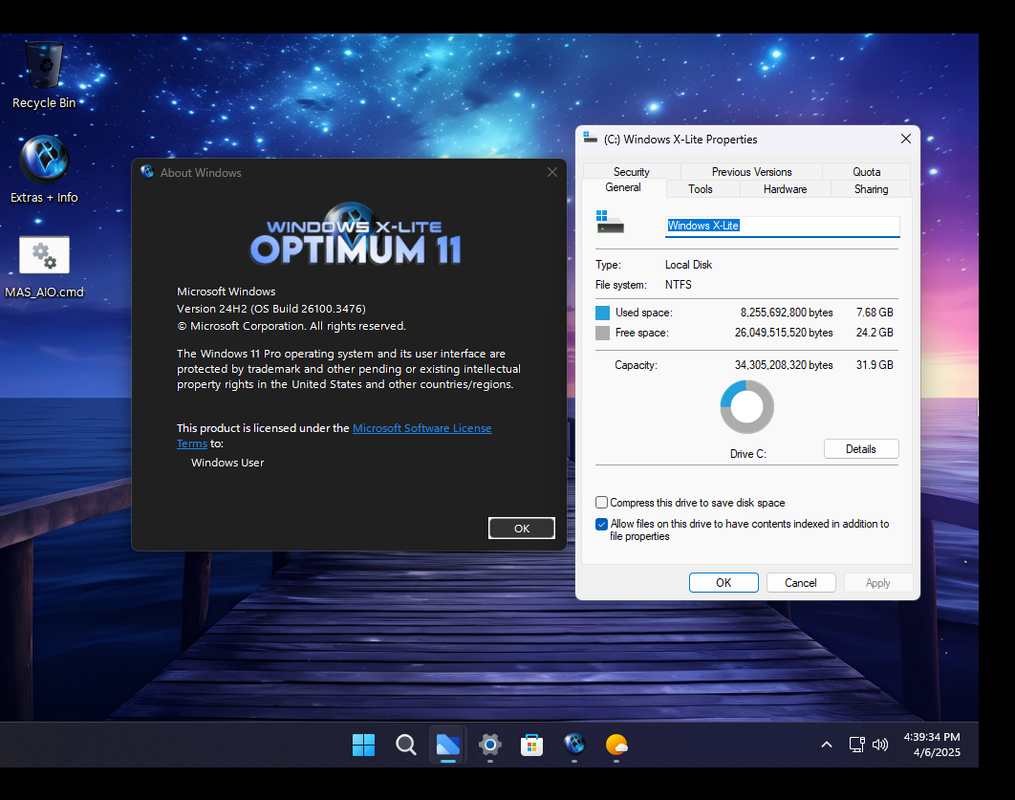Click Cancel in the Properties window
This screenshot has width=1015, height=800.
[x=801, y=583]
